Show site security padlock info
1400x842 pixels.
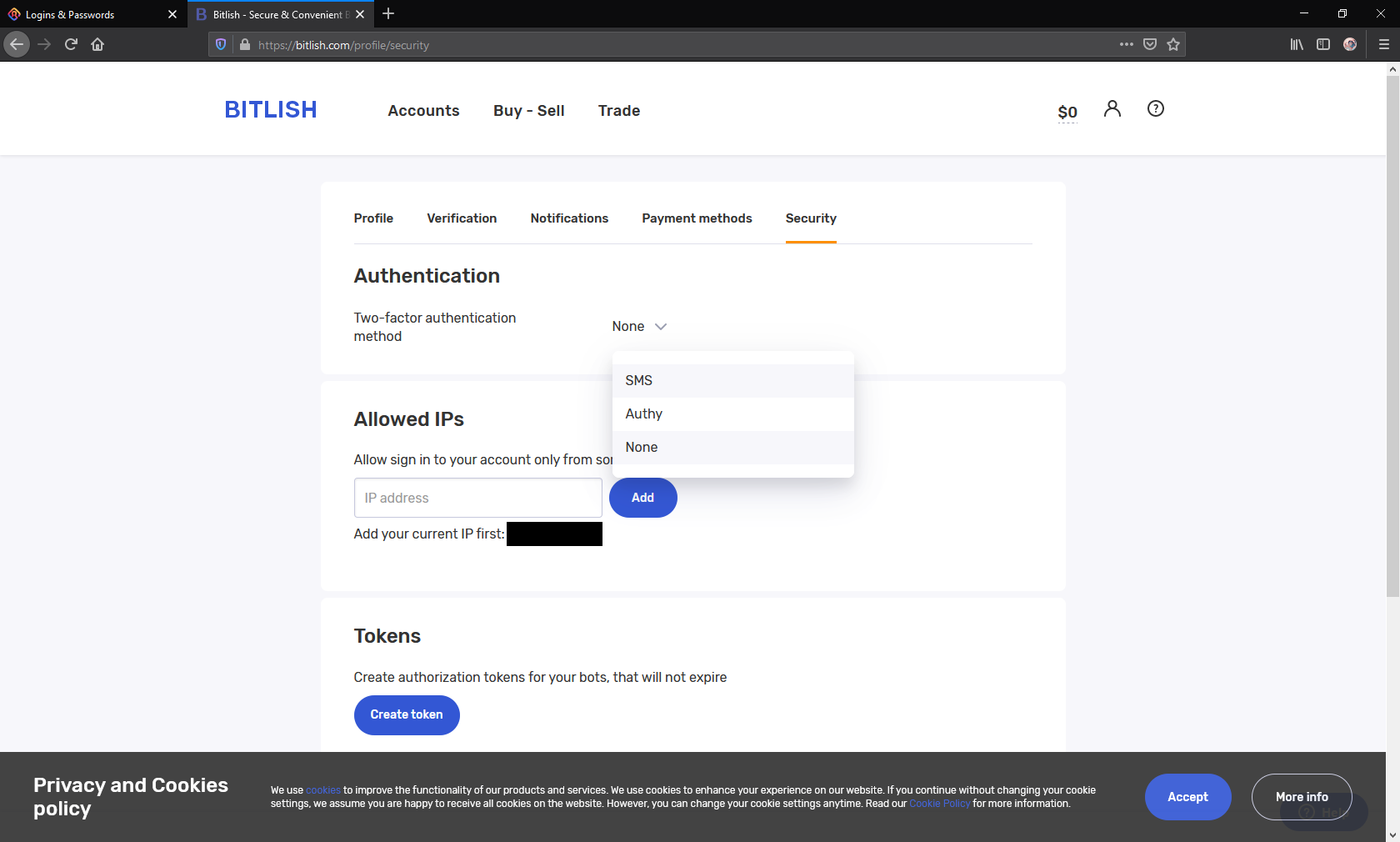pos(245,45)
